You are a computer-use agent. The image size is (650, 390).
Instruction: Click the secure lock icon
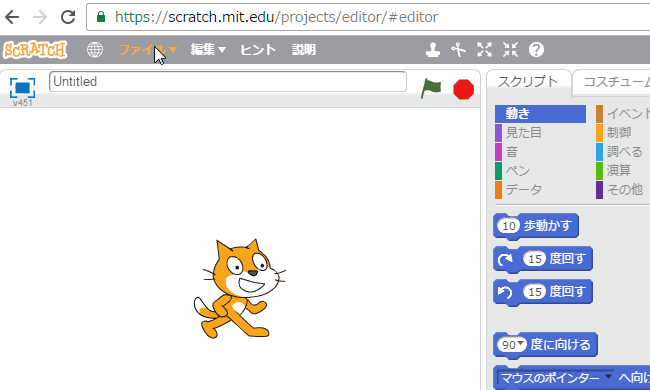tap(101, 17)
